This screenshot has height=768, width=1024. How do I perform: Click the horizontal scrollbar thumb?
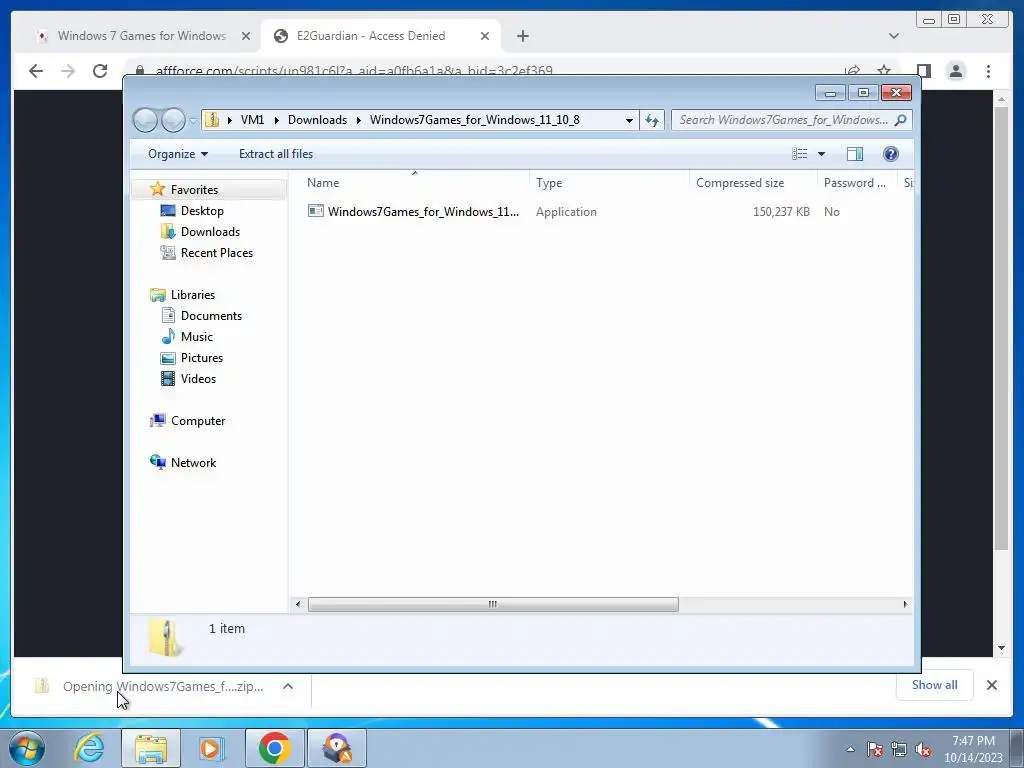(493, 605)
